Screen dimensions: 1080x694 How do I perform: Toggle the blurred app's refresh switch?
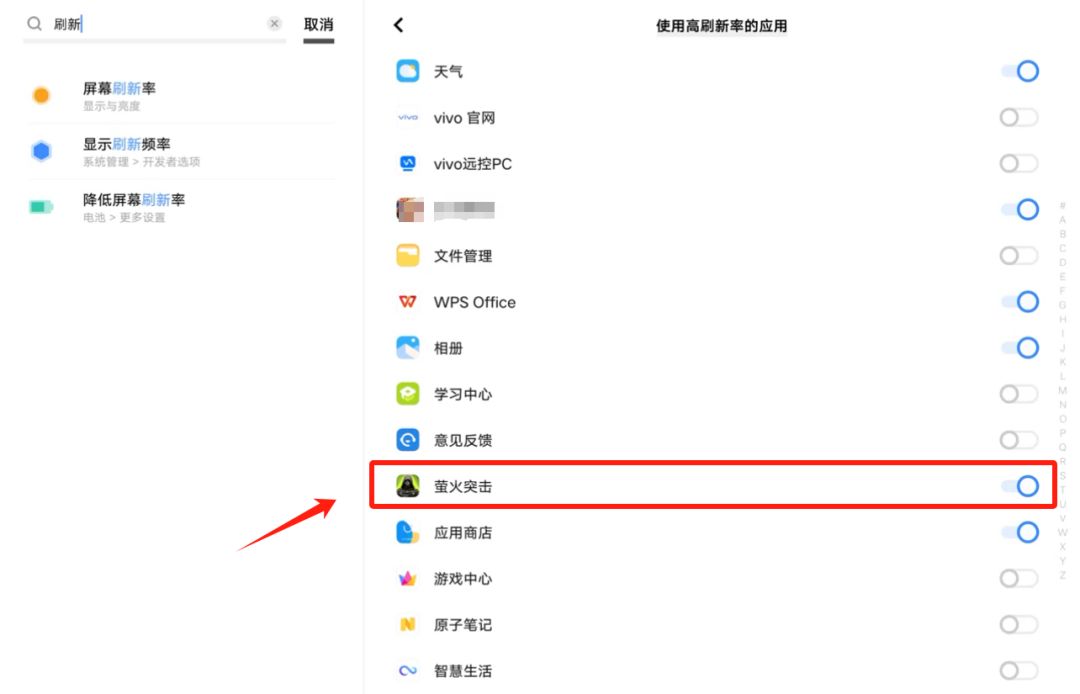(x=1020, y=209)
